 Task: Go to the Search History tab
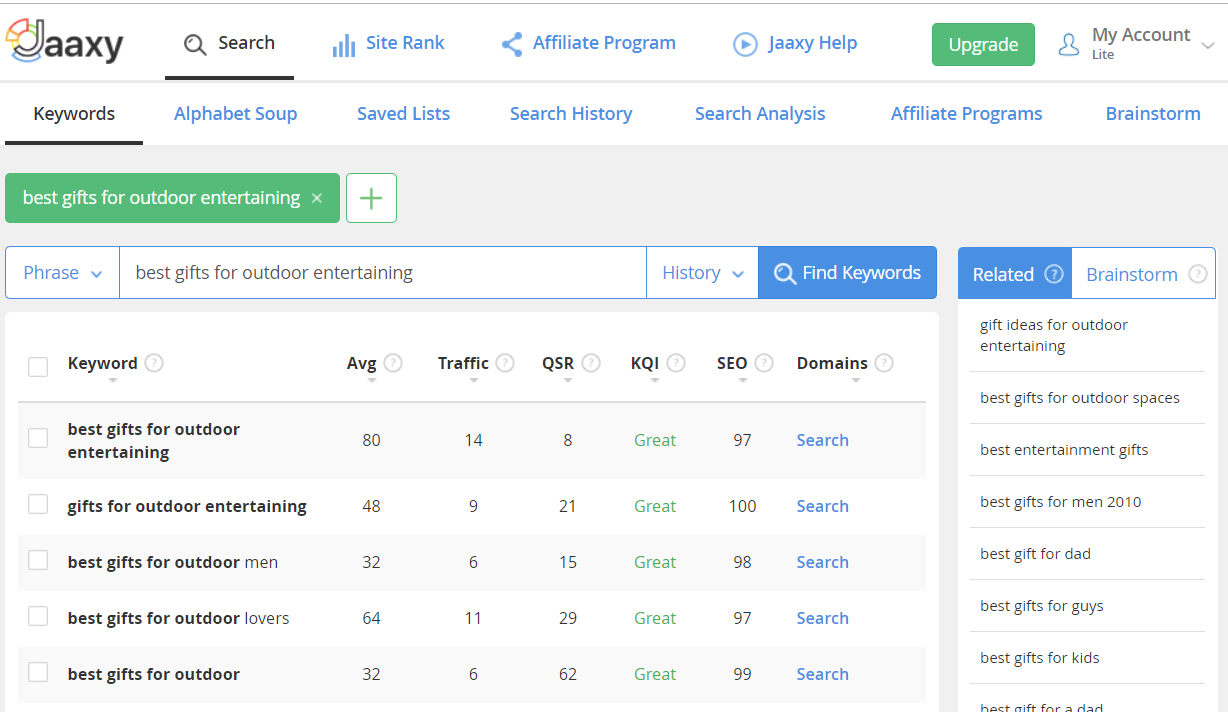tap(571, 114)
